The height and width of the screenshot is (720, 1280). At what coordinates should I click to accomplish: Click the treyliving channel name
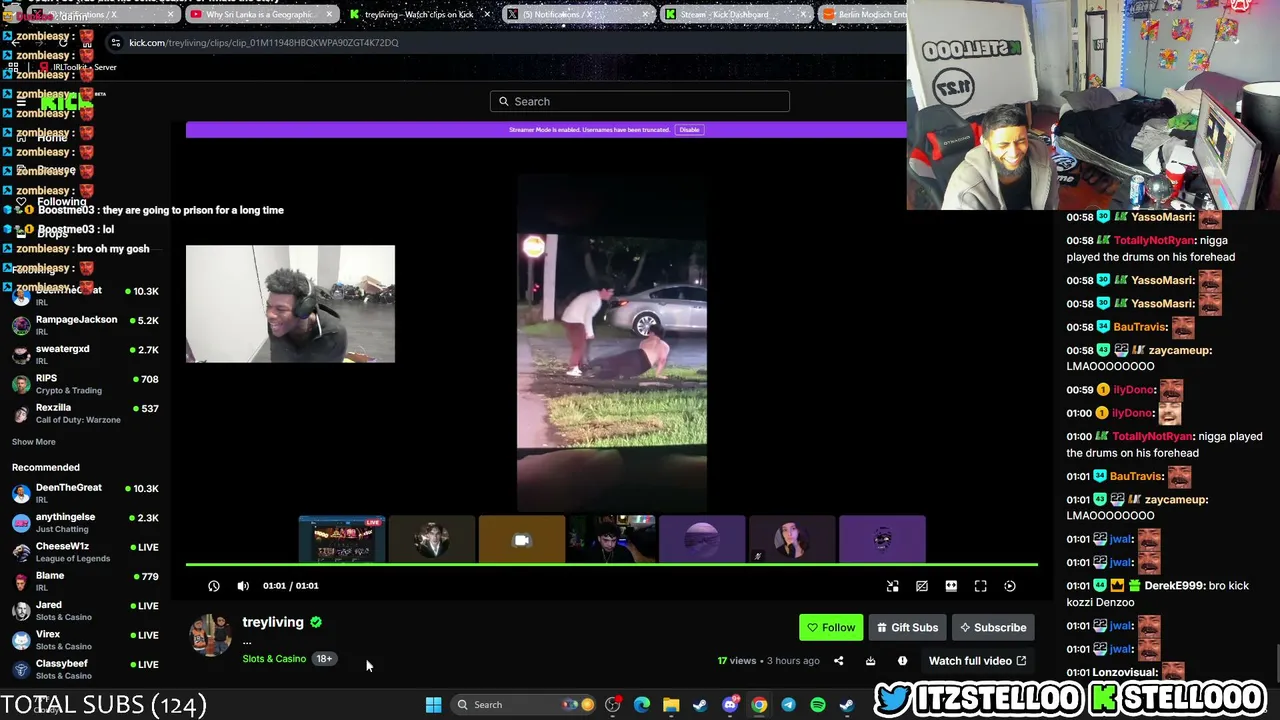tap(273, 622)
